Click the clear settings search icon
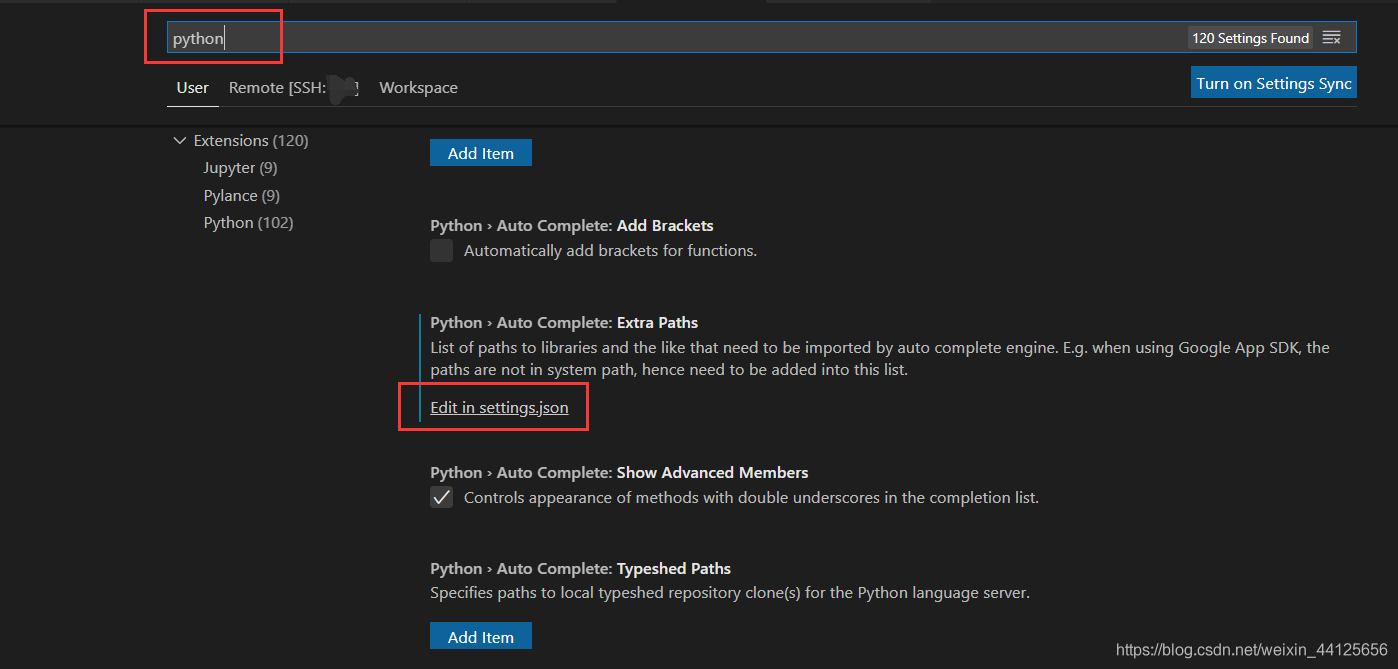Image resolution: width=1398 pixels, height=669 pixels. point(1331,38)
